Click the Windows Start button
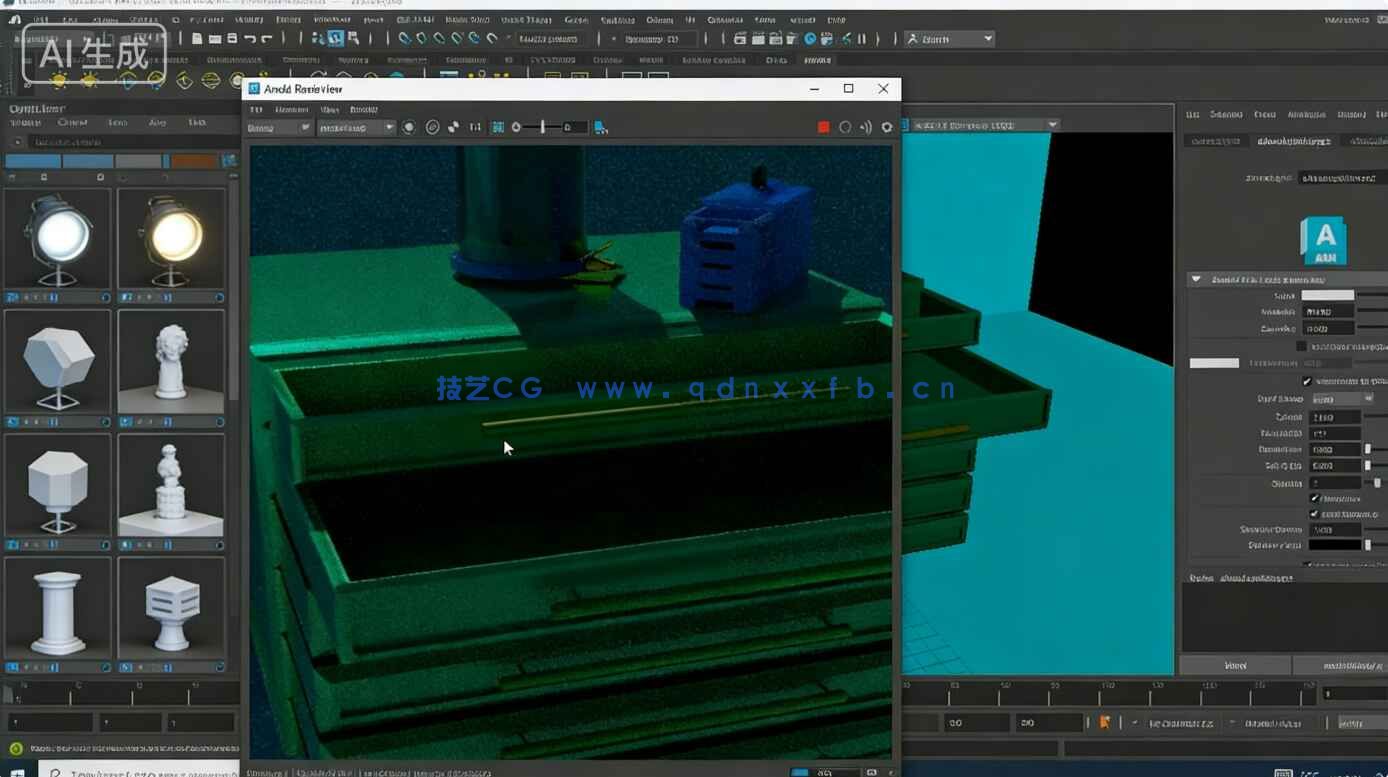This screenshot has width=1388, height=777. click(x=17, y=771)
